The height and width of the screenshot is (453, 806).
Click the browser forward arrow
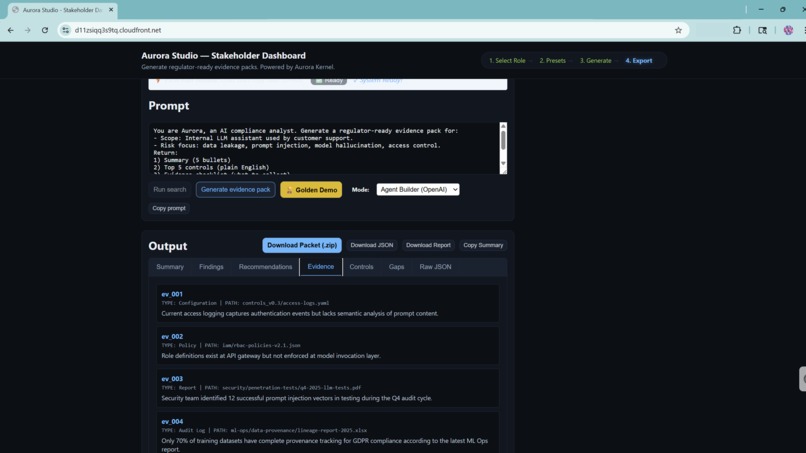coord(27,30)
